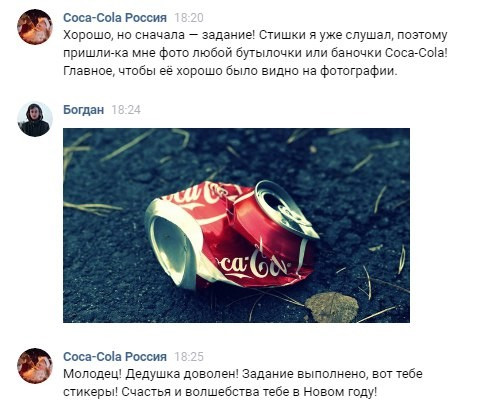Open Богдан's profile avatar
477x416 pixels.
pyautogui.click(x=35, y=119)
